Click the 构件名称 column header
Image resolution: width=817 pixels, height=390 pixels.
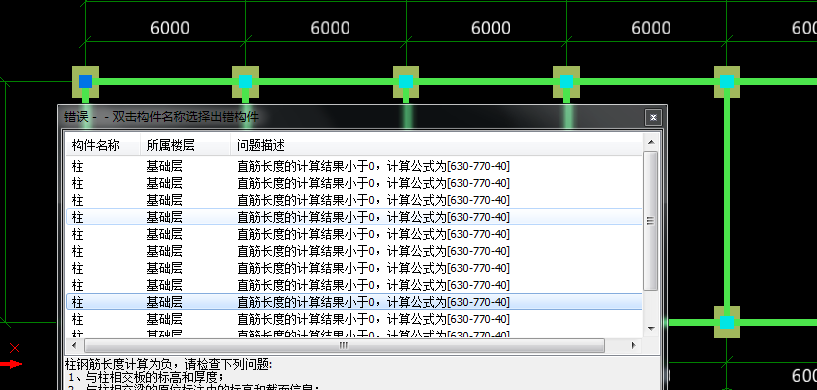tap(102, 145)
